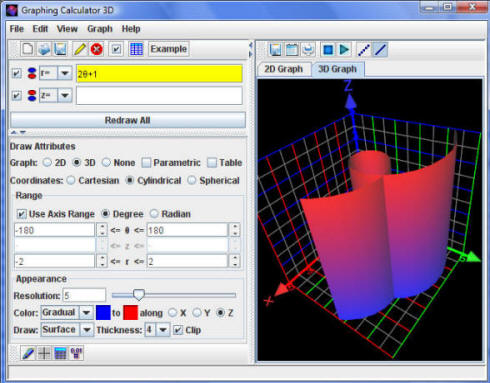
Task: Switch to the 2D Graph tab
Action: (284, 69)
